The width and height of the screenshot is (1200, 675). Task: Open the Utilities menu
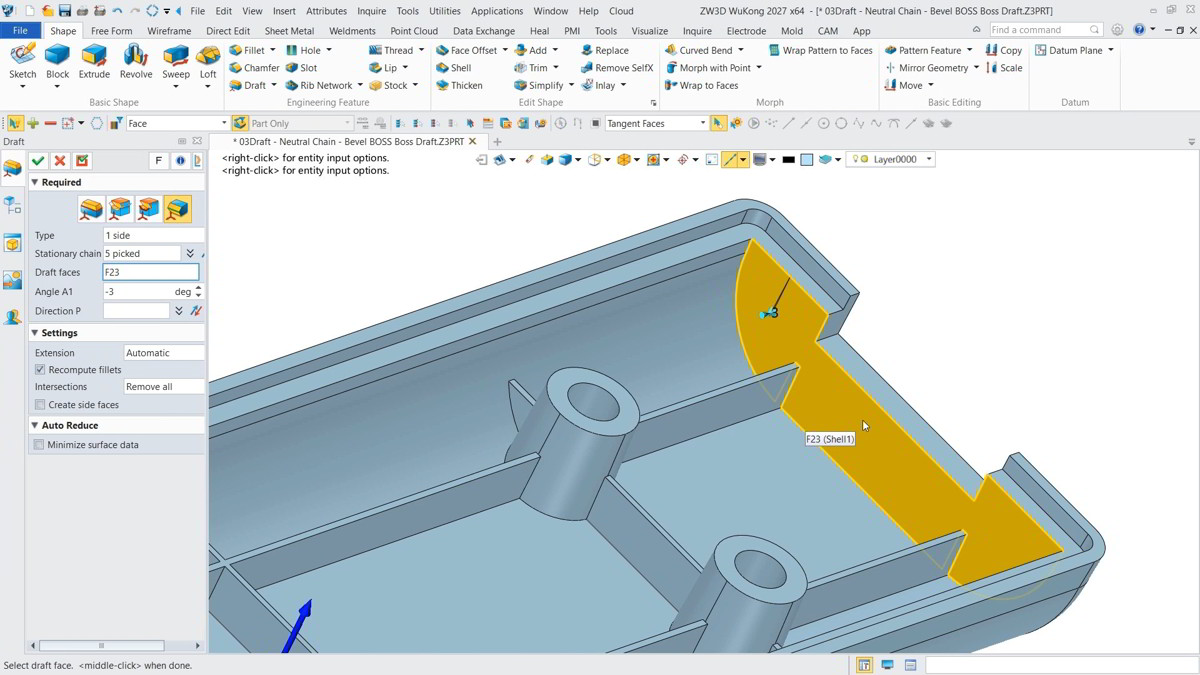coord(445,11)
